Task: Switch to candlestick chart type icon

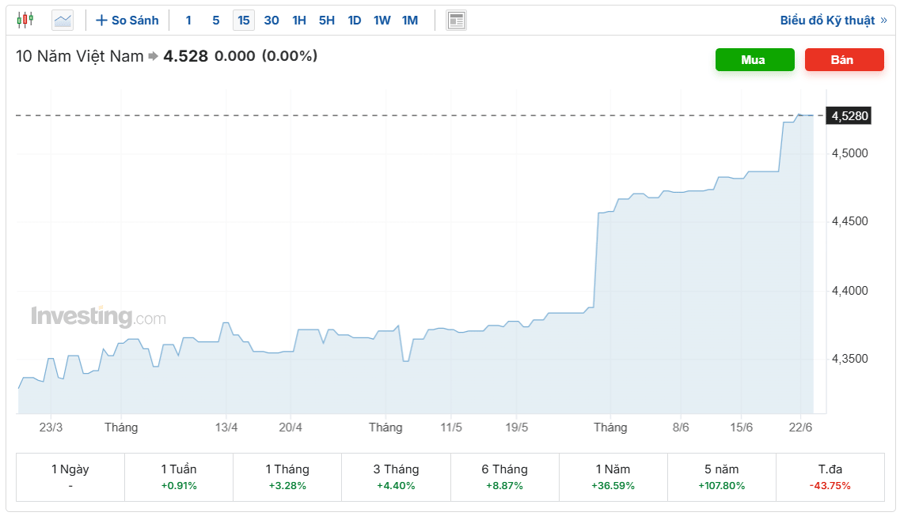Action: pyautogui.click(x=25, y=20)
